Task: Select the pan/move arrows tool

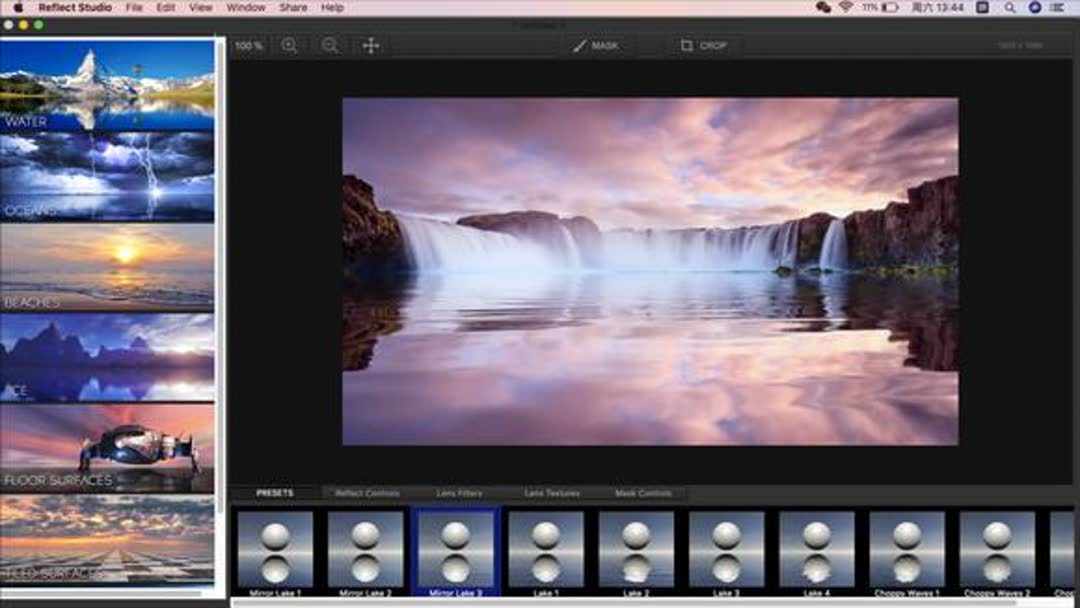Action: [x=371, y=45]
